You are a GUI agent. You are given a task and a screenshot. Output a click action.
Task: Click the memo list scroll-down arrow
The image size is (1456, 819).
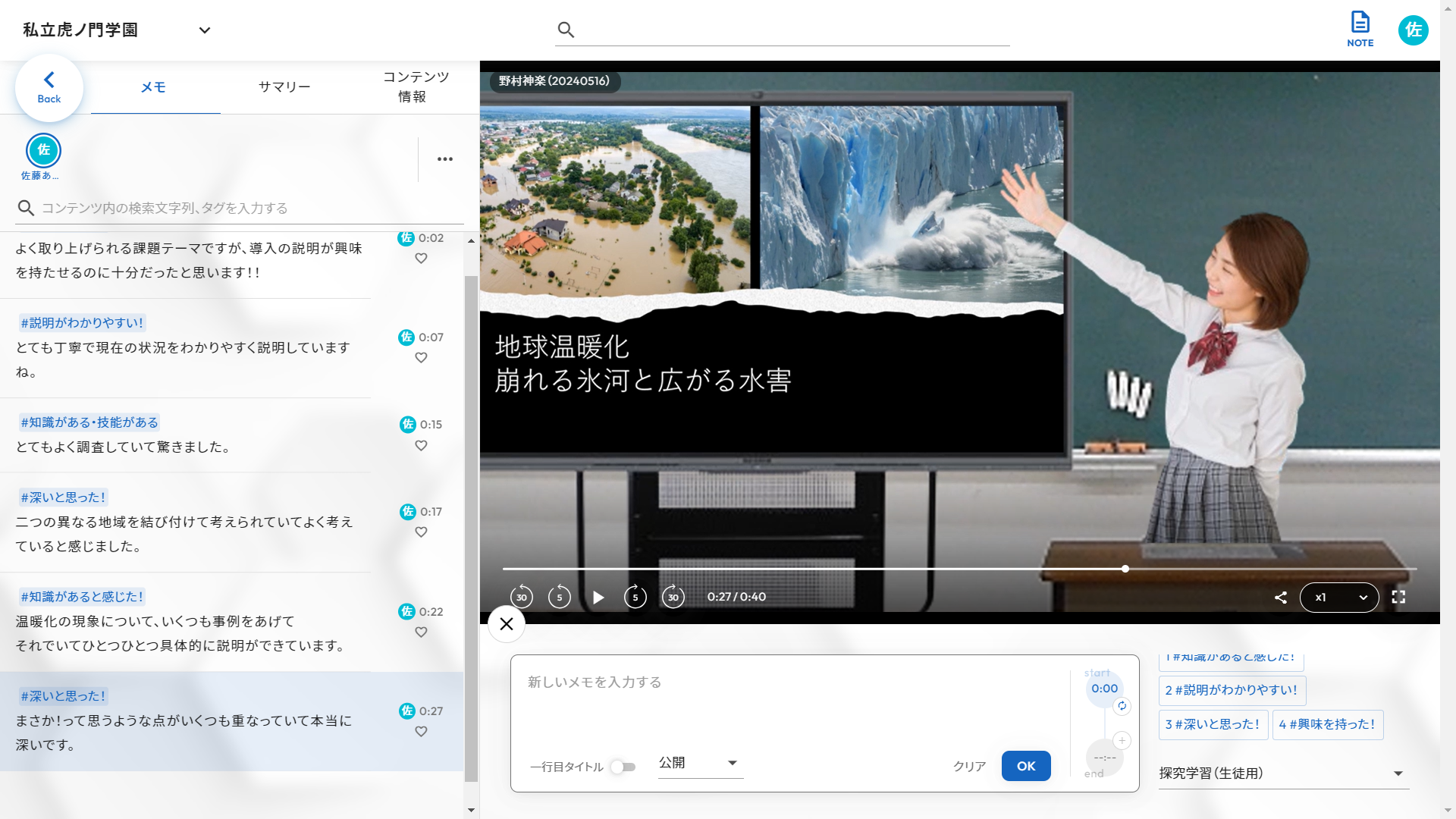pyautogui.click(x=471, y=811)
